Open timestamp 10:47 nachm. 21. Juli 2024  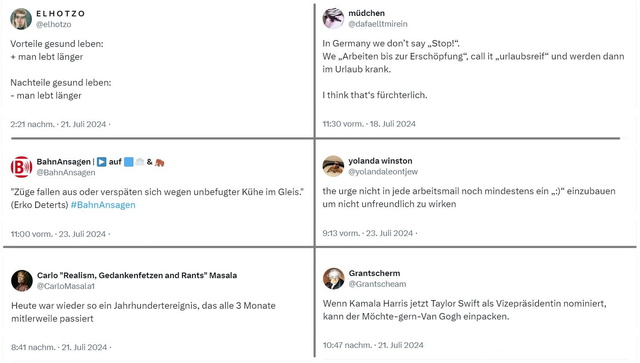(373, 345)
